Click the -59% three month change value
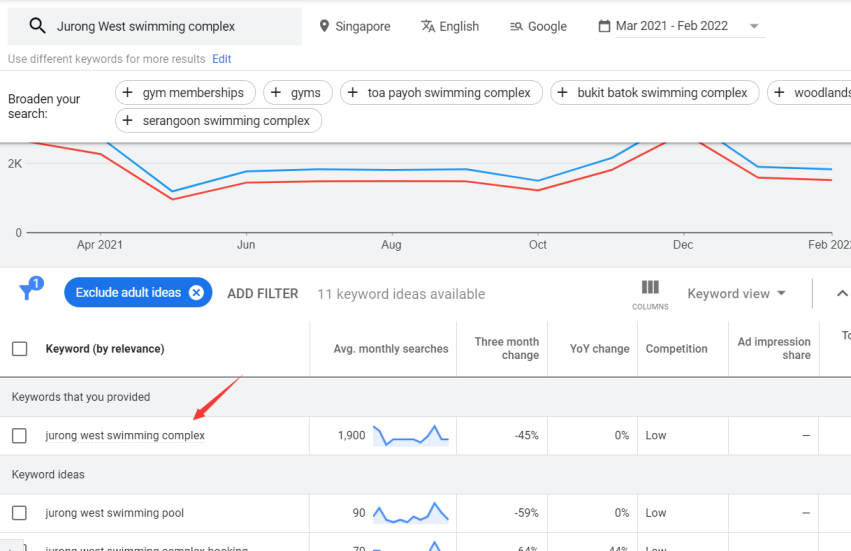This screenshot has height=551, width=851. 526,513
